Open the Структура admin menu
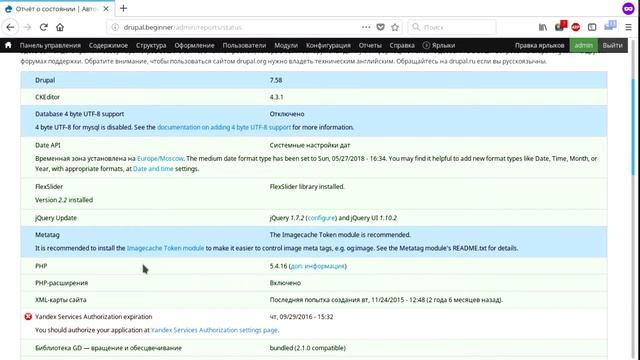 [151, 45]
